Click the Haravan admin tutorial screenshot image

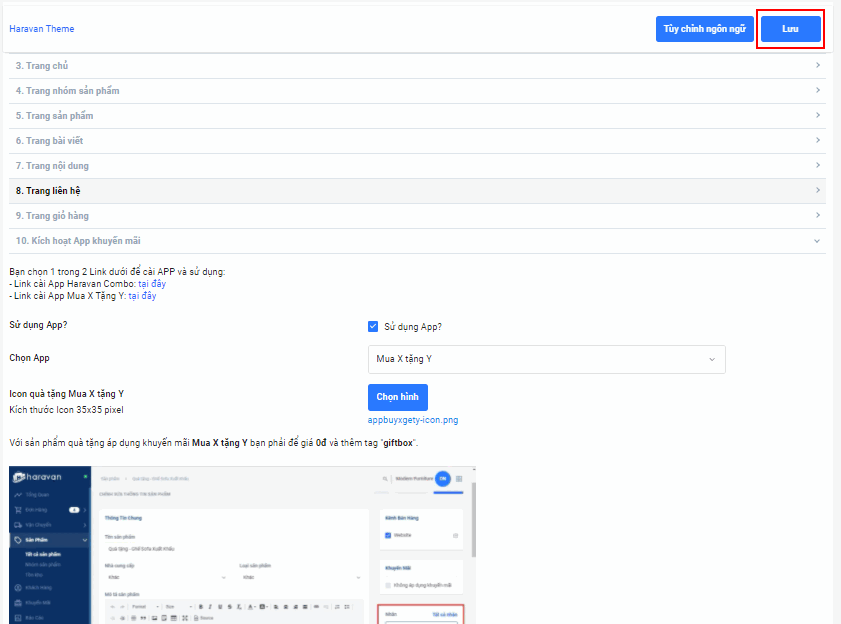[x=242, y=545]
